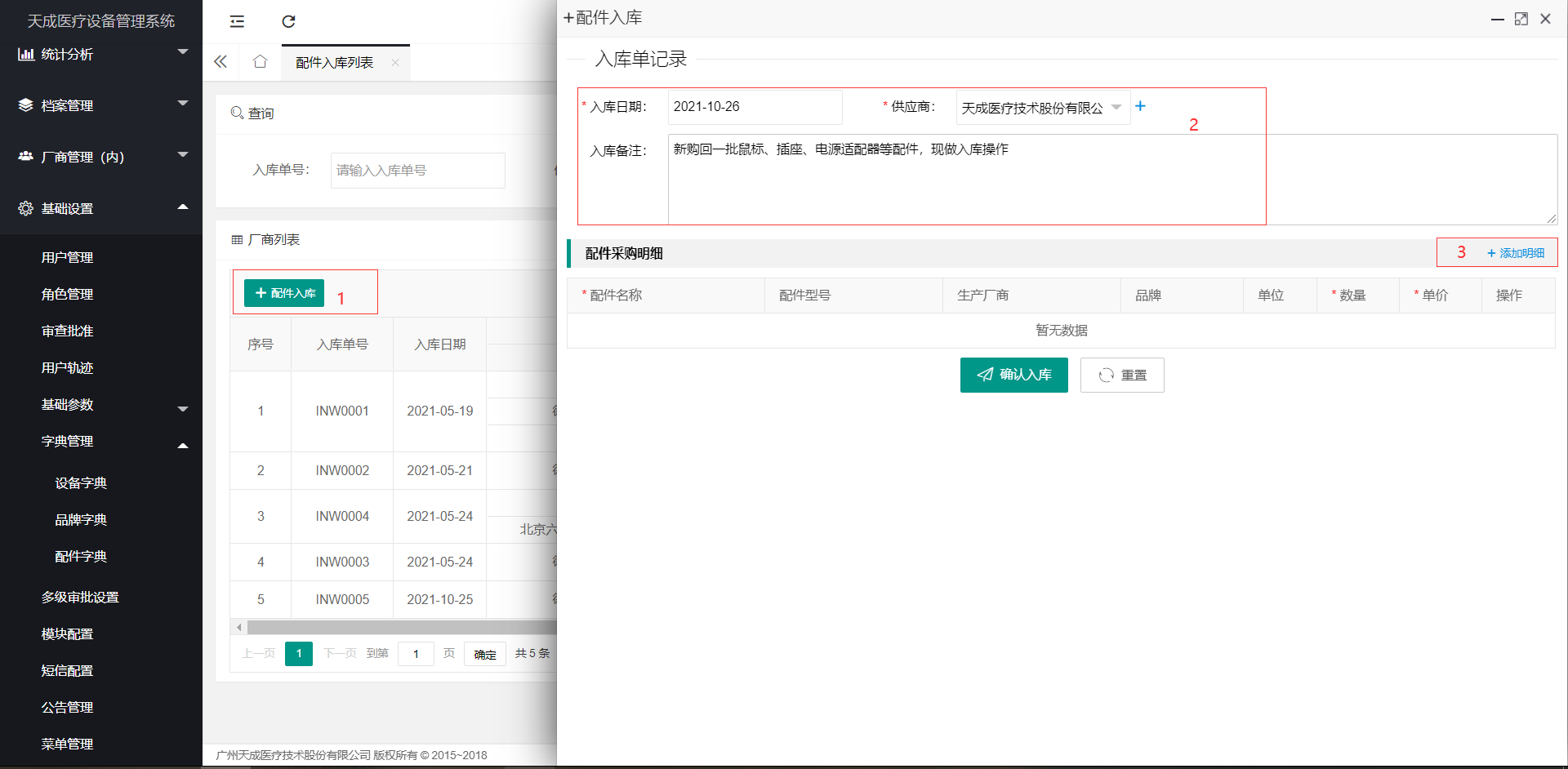Click 天成医疗设备管理系统 title
Image resolution: width=1568 pixels, height=769 pixels.
click(x=101, y=20)
